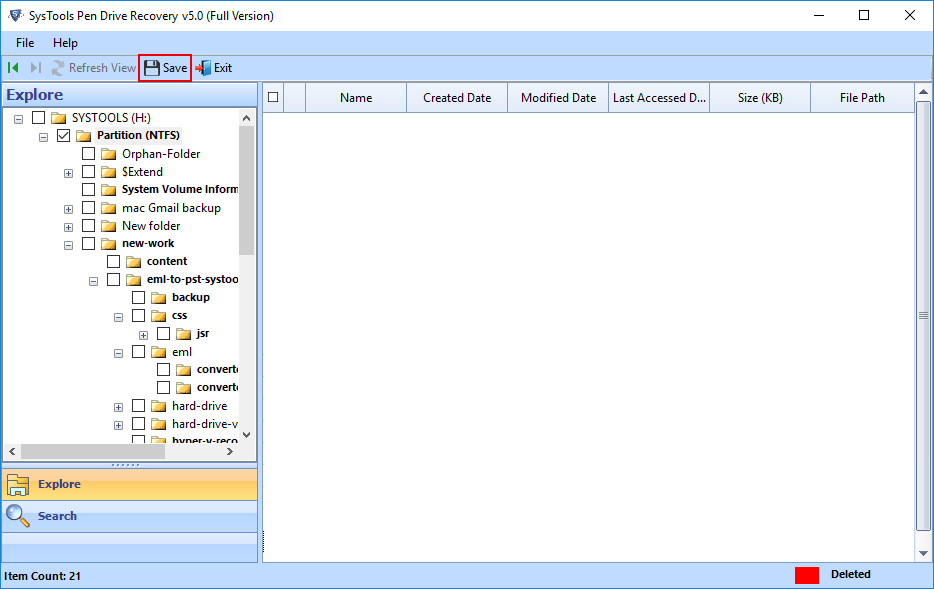The width and height of the screenshot is (934, 589).
Task: Uncheck the Partition (NTFS) checkbox
Action: [x=63, y=135]
